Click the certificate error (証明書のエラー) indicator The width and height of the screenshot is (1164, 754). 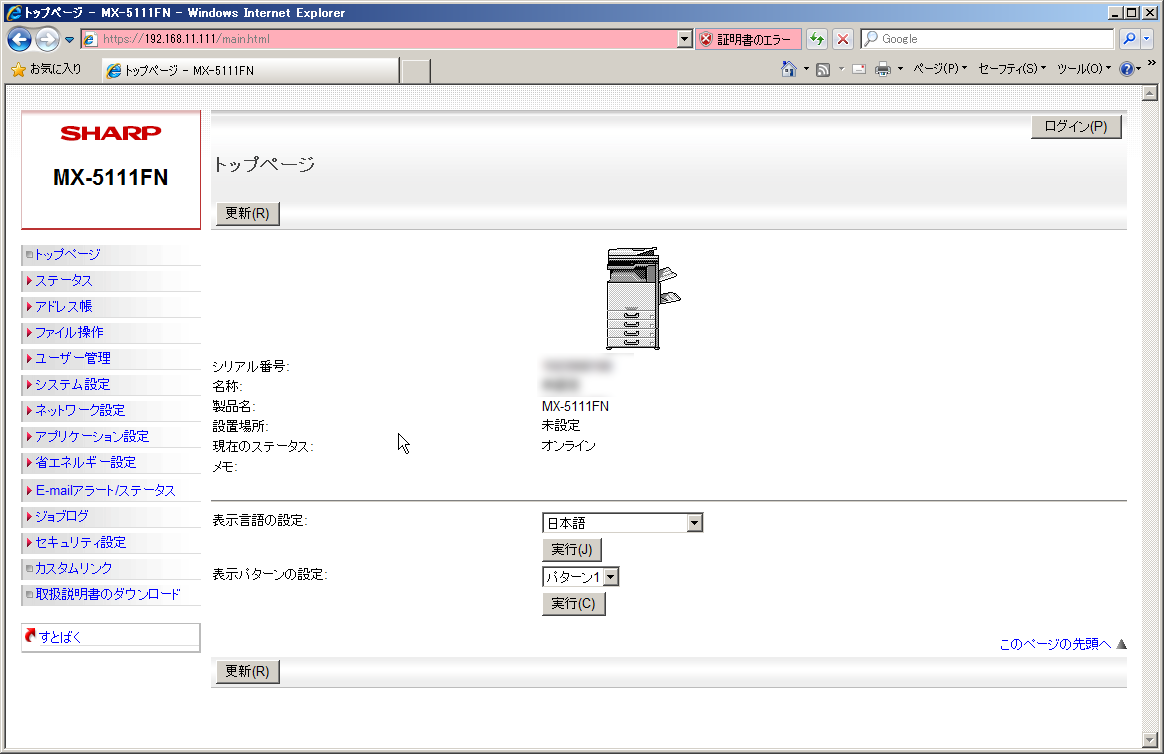(x=748, y=39)
